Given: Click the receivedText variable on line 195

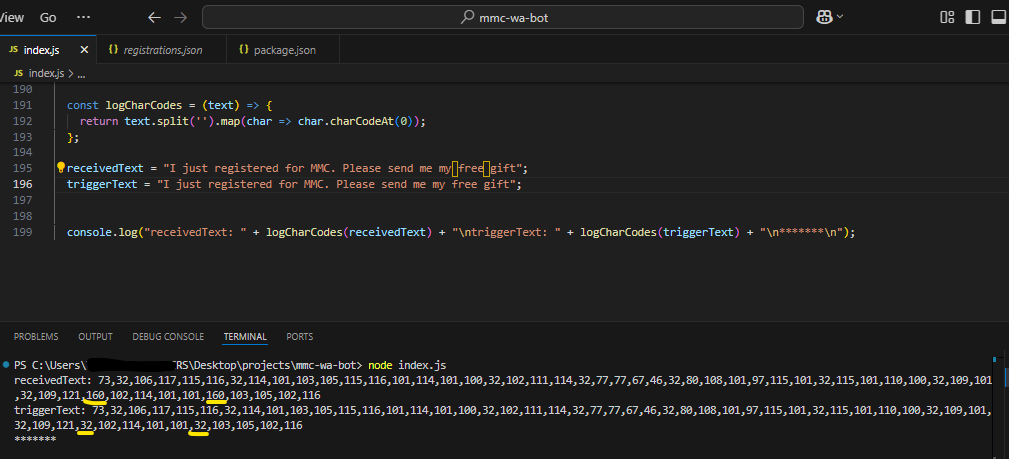Looking at the screenshot, I should (105, 168).
